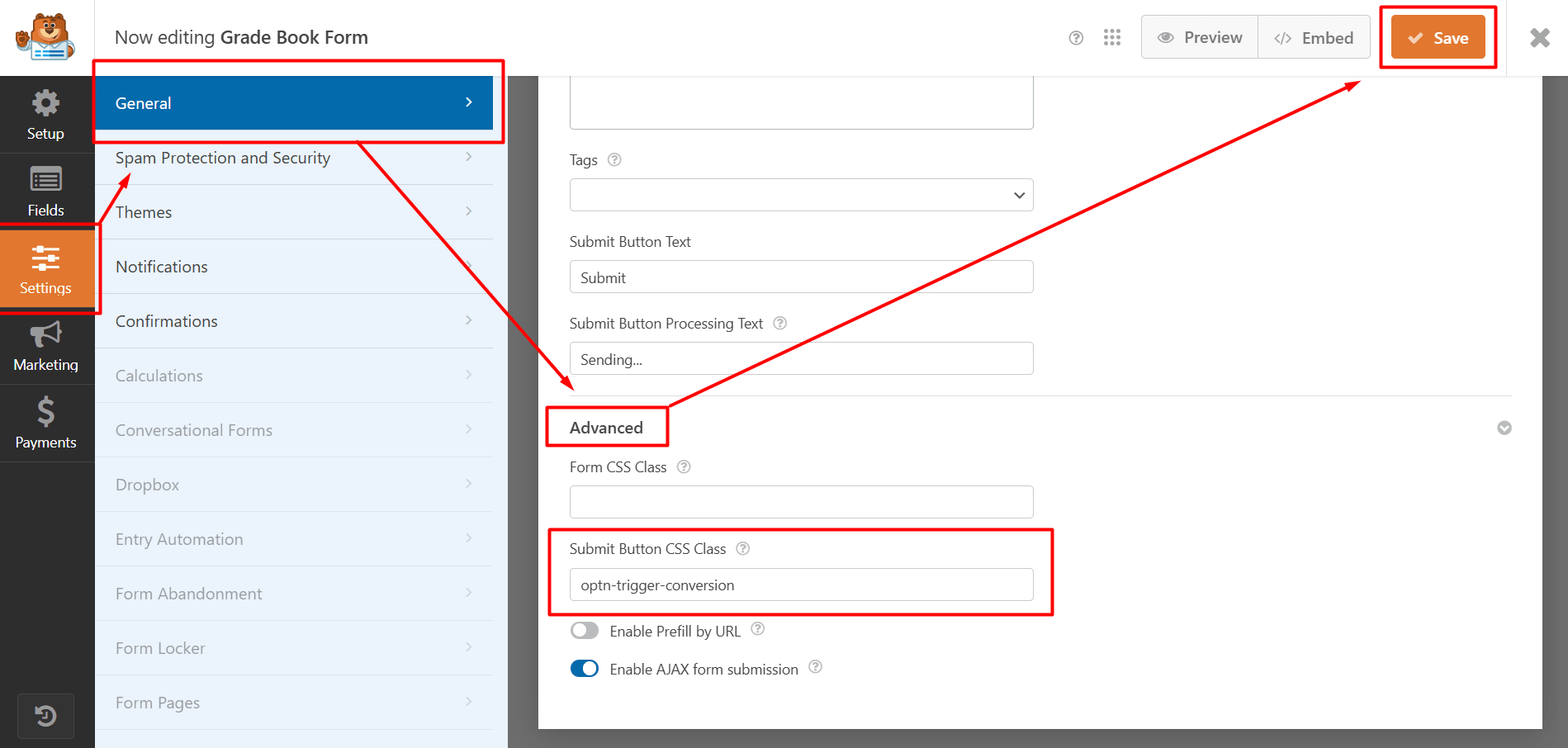Open Notifications settings

point(294,267)
